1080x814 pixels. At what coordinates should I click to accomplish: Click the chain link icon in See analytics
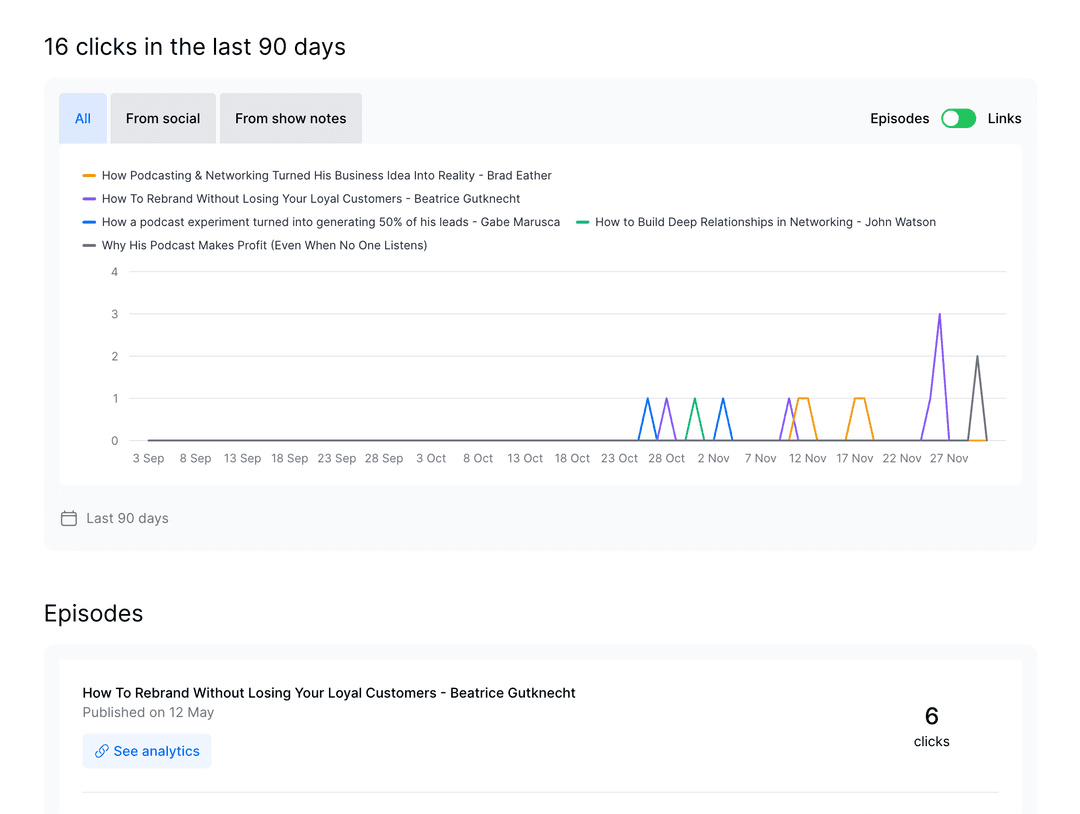(101, 751)
